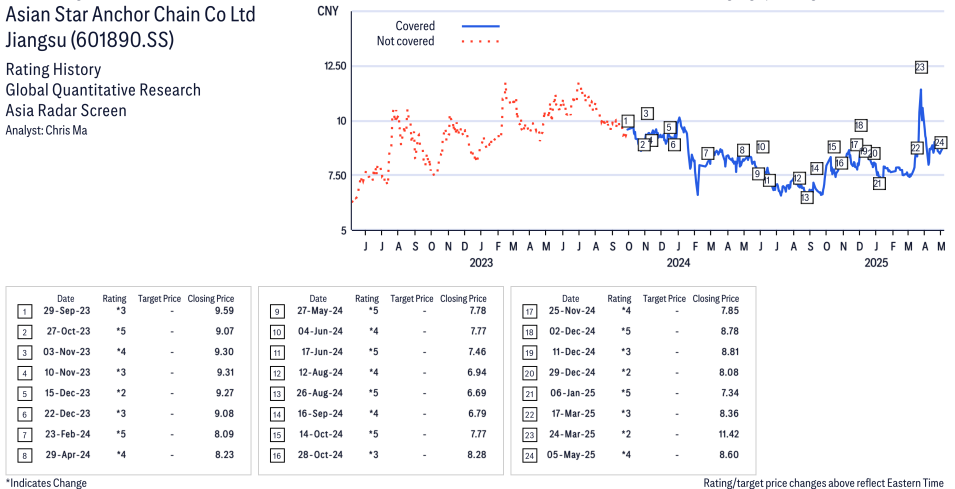
Task: Click the 04-Jun-24 date cell
Action: (319, 331)
